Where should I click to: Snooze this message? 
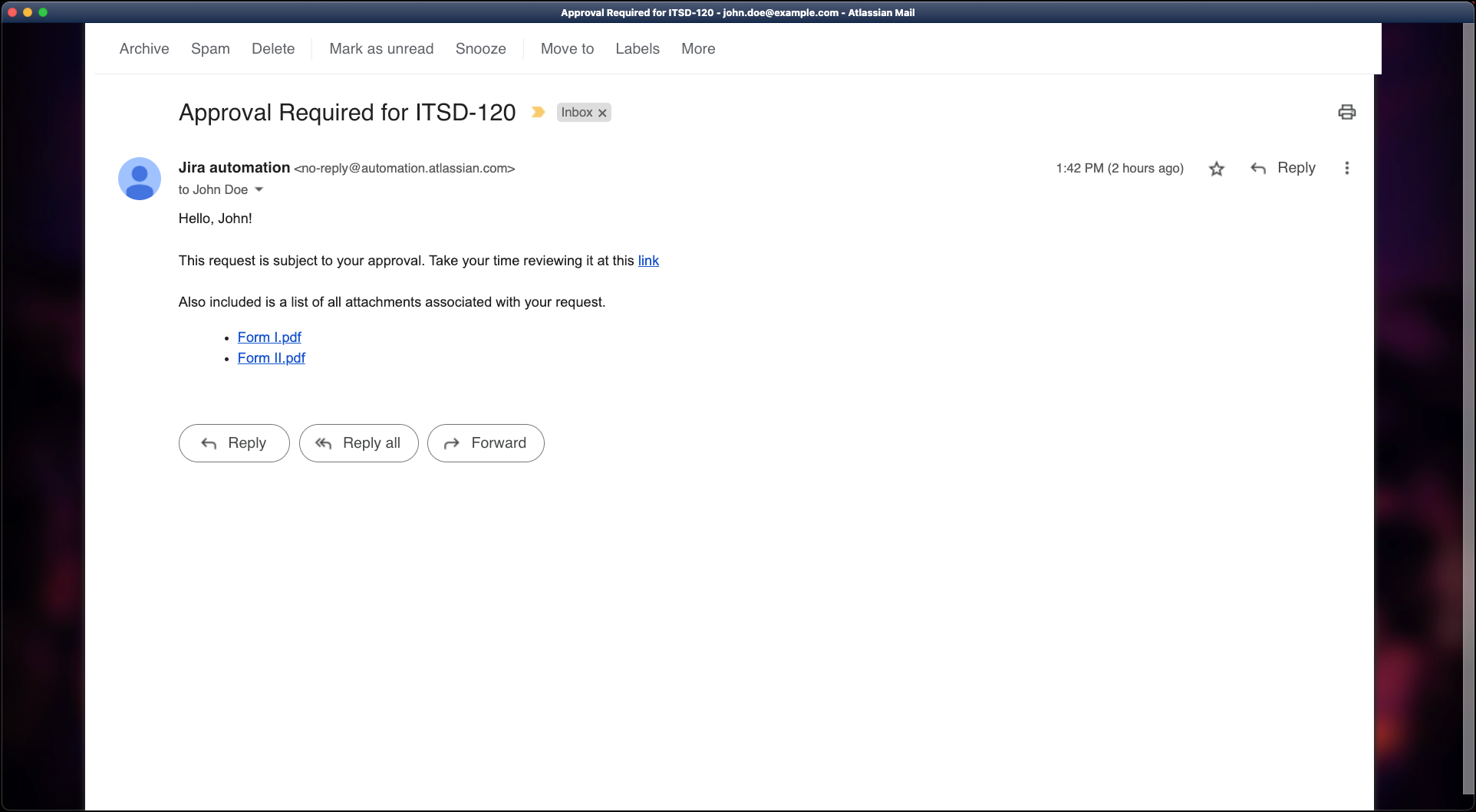pyautogui.click(x=480, y=48)
